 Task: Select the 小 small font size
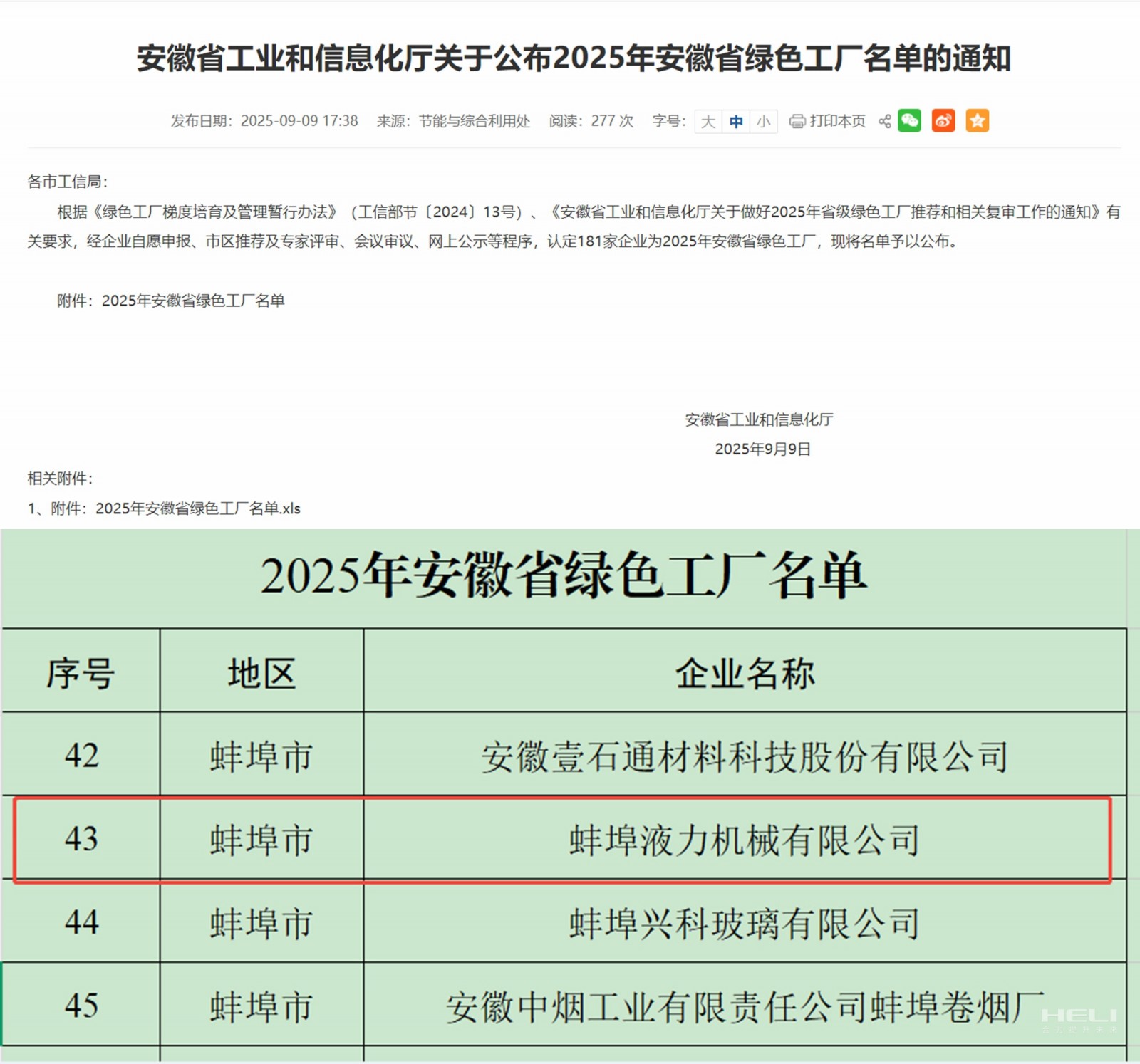tap(762, 122)
